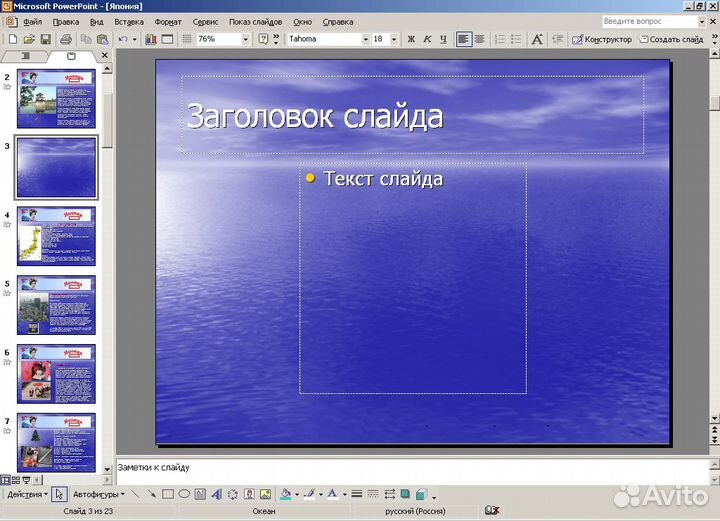Viewport: 720px width, 521px height.
Task: Toggle bold formatting (Ж)
Action: pos(411,39)
